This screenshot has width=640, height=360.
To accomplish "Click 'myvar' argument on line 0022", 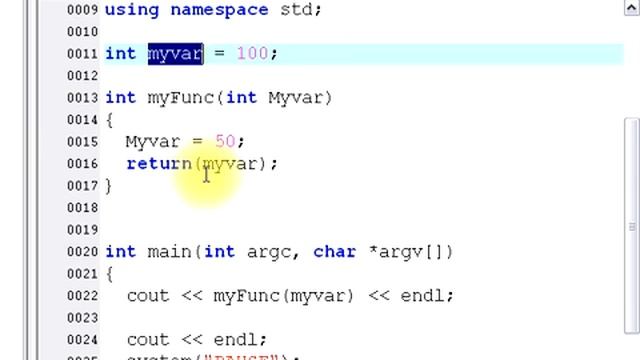I will (x=318, y=296).
